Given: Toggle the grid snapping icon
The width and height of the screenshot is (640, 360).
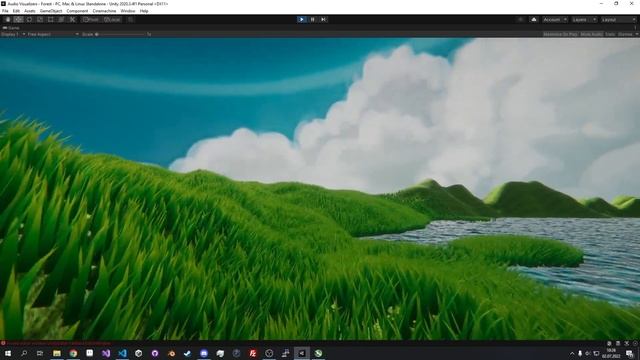Looking at the screenshot, I should pyautogui.click(x=131, y=19).
